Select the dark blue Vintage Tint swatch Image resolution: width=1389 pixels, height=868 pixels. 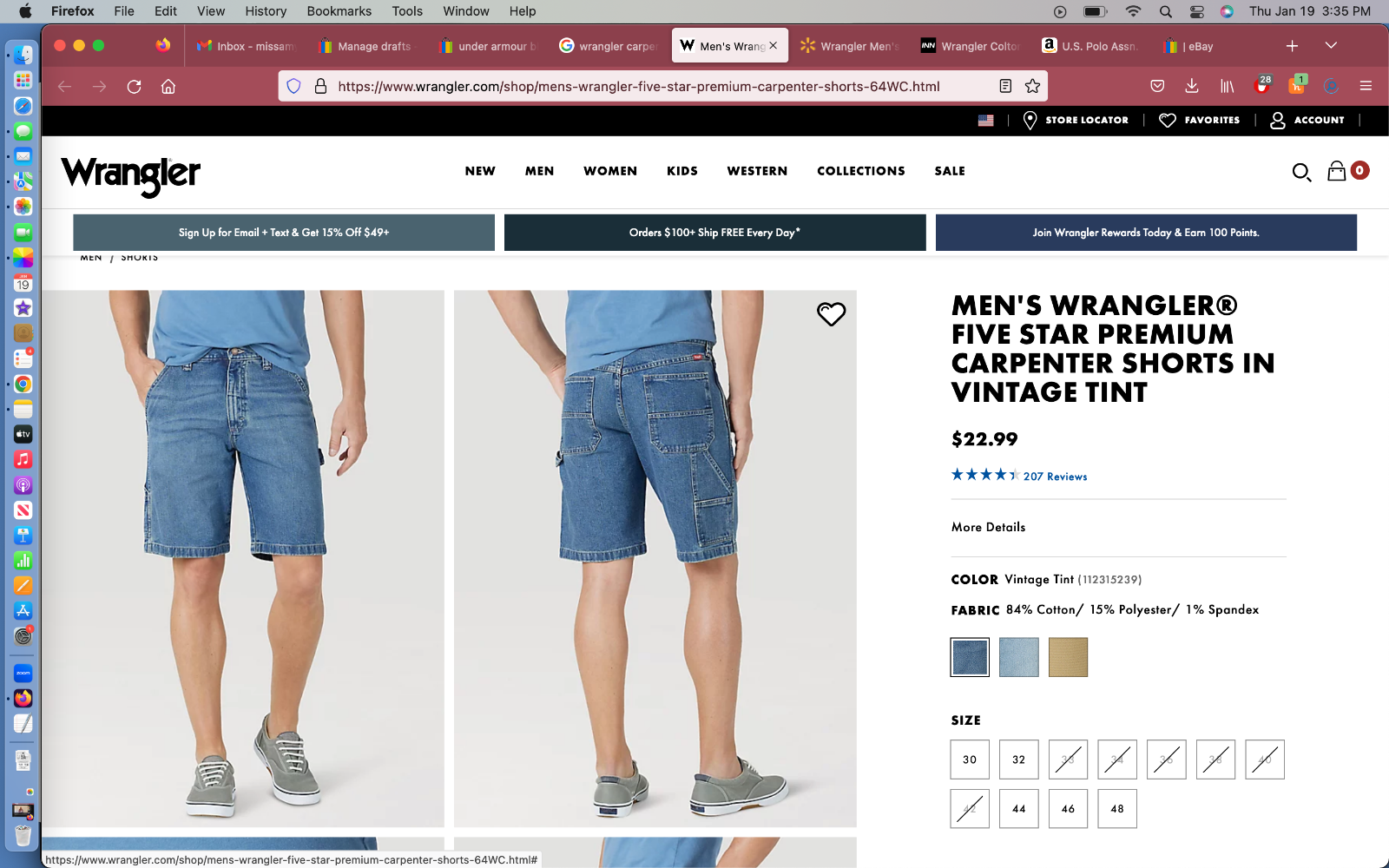(x=970, y=657)
